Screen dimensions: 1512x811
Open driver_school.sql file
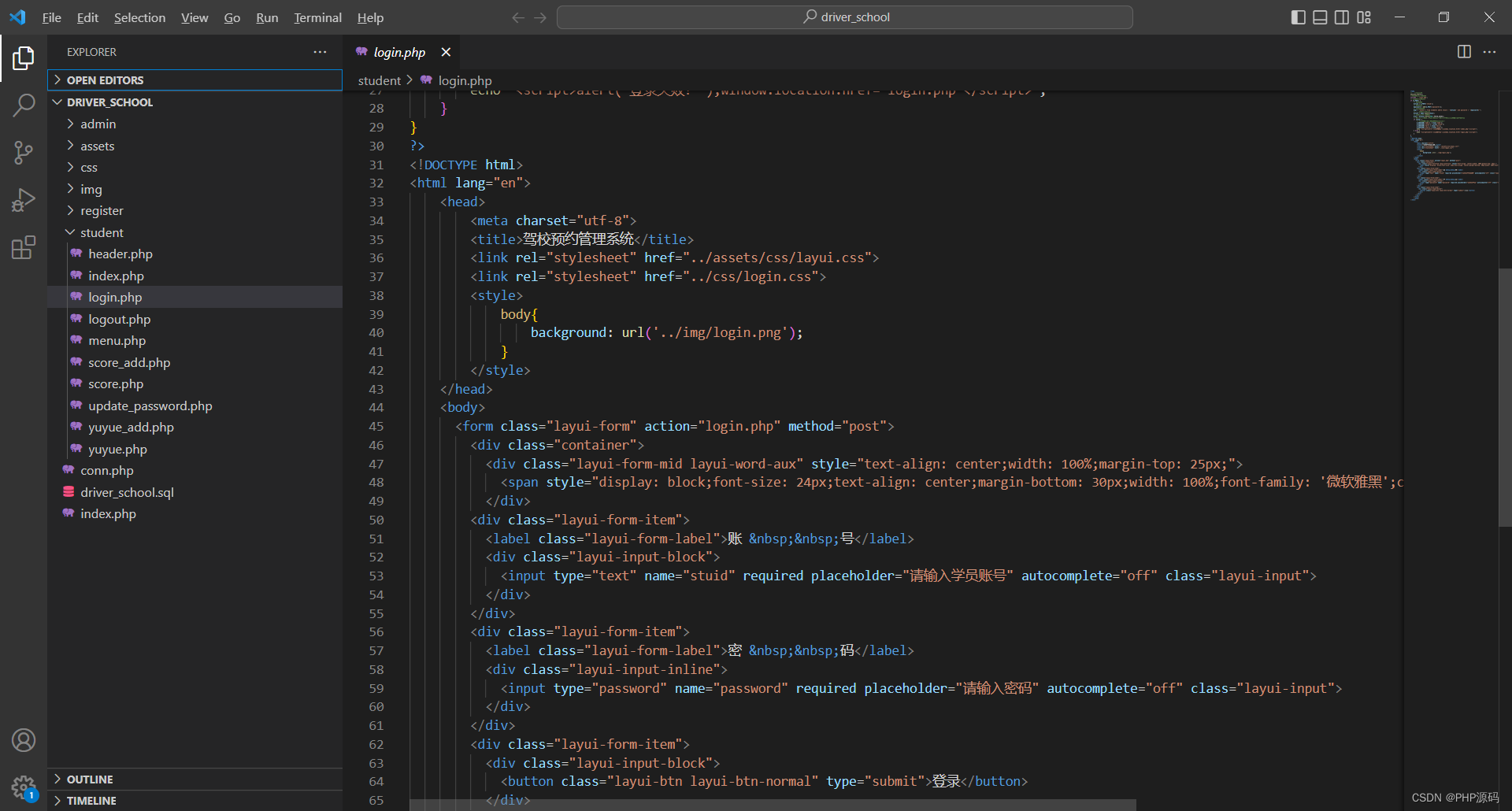coord(195,492)
